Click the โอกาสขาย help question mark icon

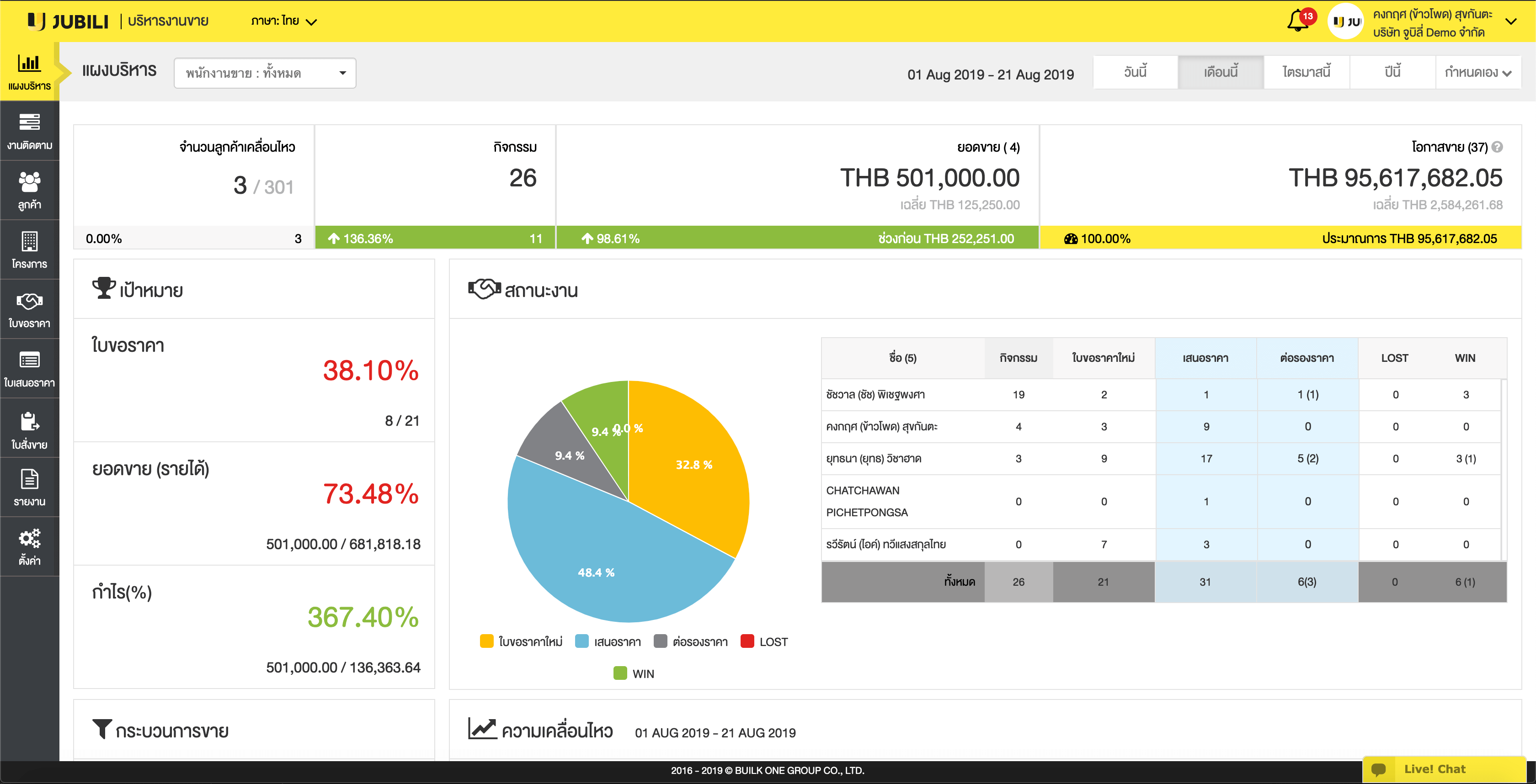[1497, 147]
